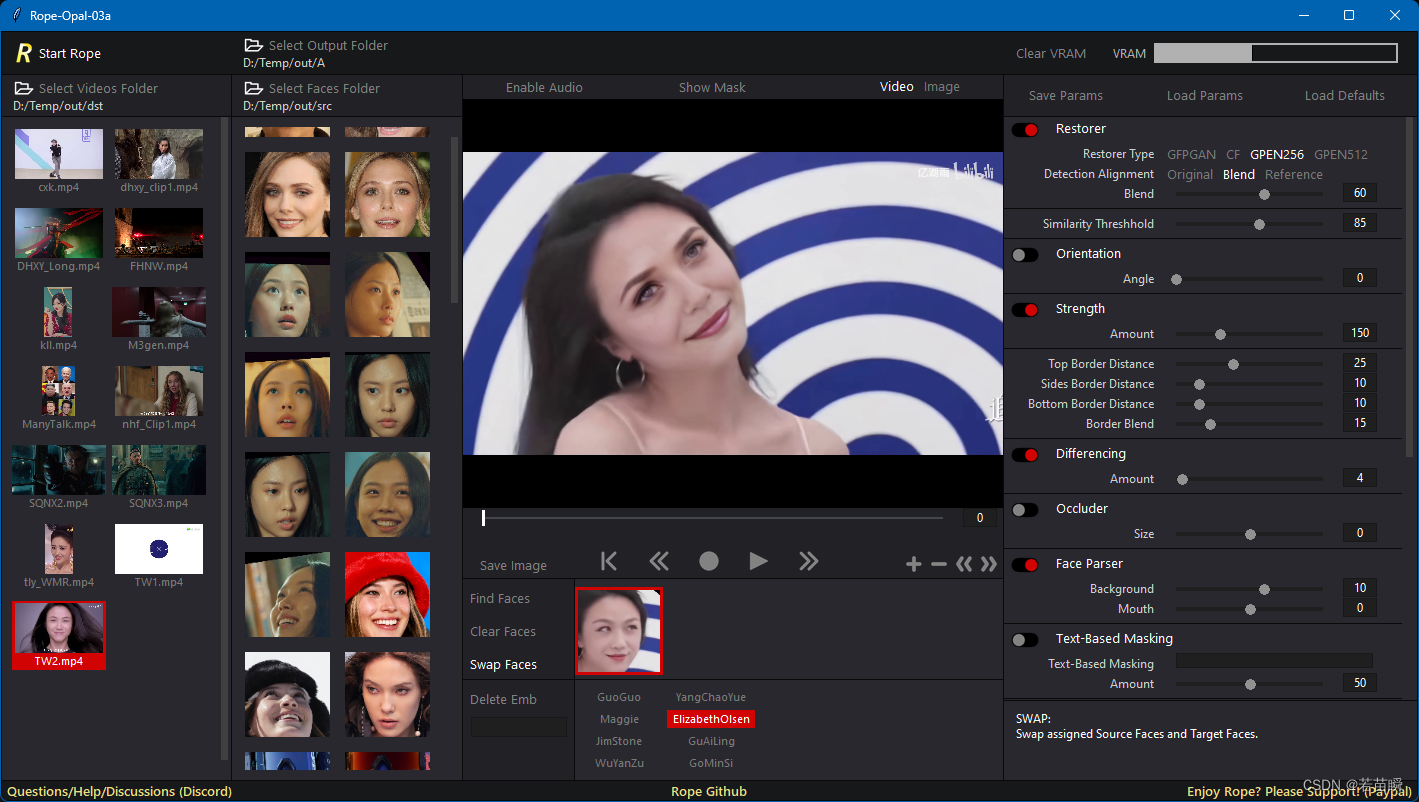Click Save Params
The image size is (1419, 802).
click(1066, 95)
